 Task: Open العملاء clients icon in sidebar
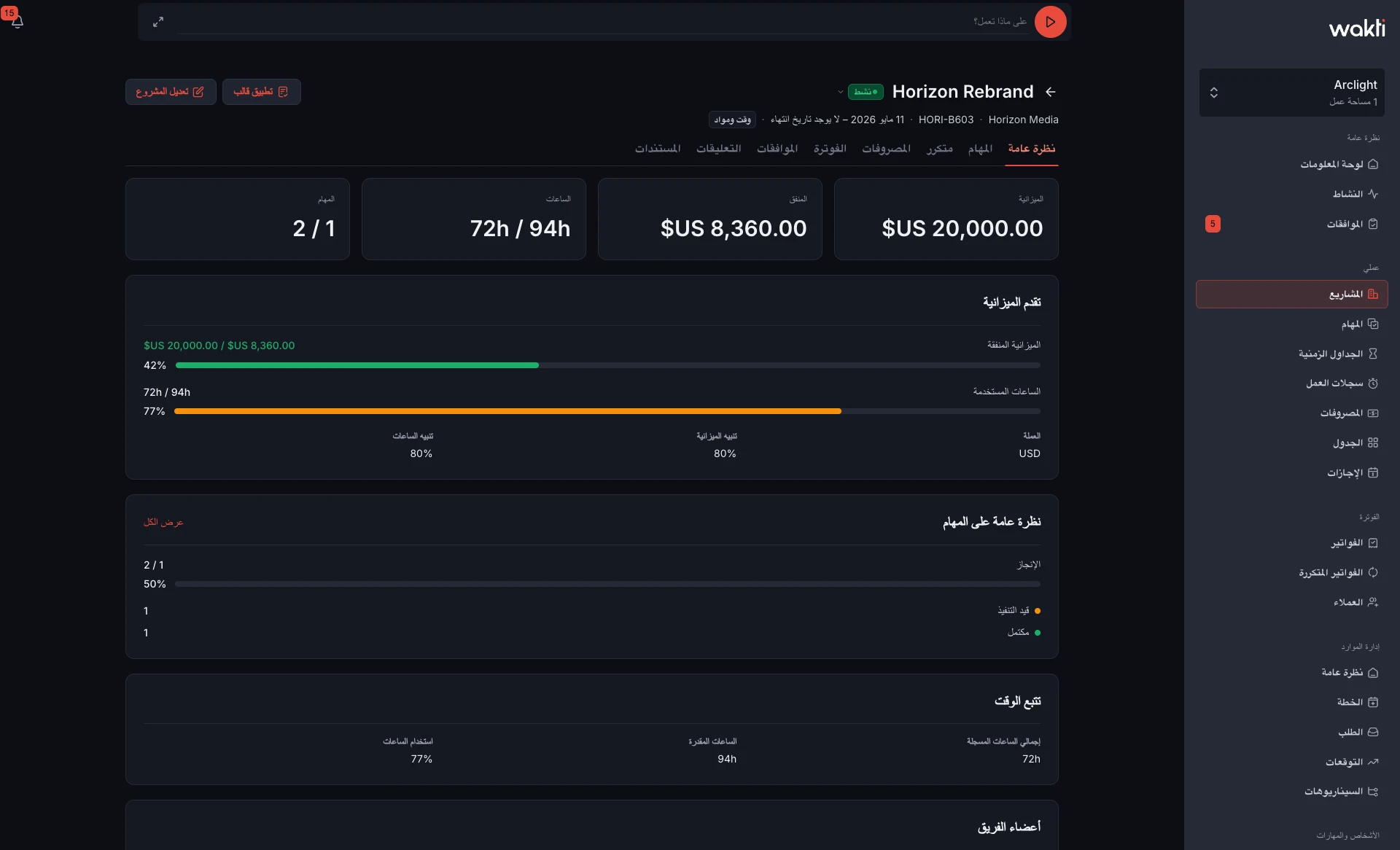tap(1373, 602)
